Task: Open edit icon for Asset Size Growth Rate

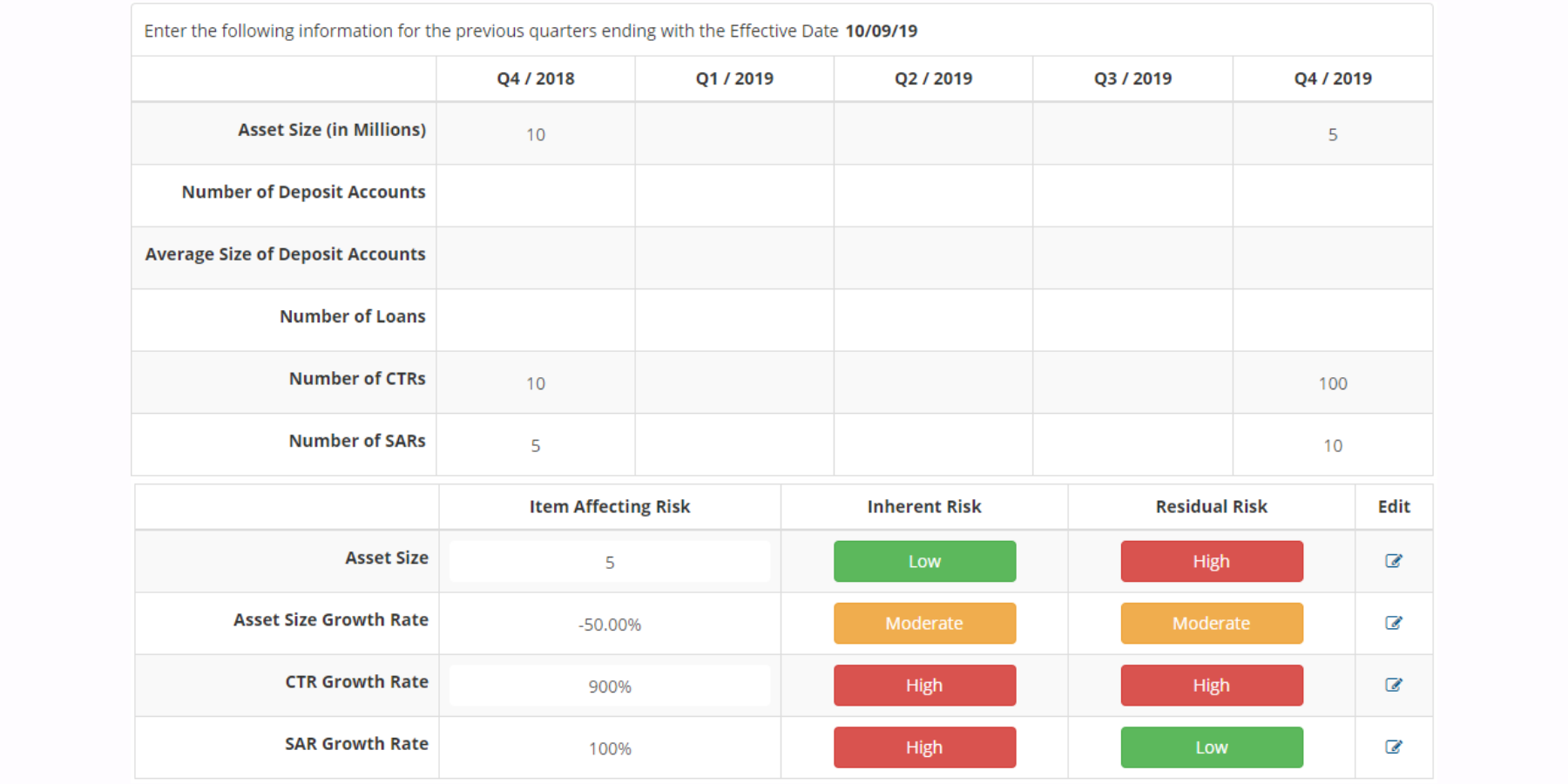Action: point(1394,623)
